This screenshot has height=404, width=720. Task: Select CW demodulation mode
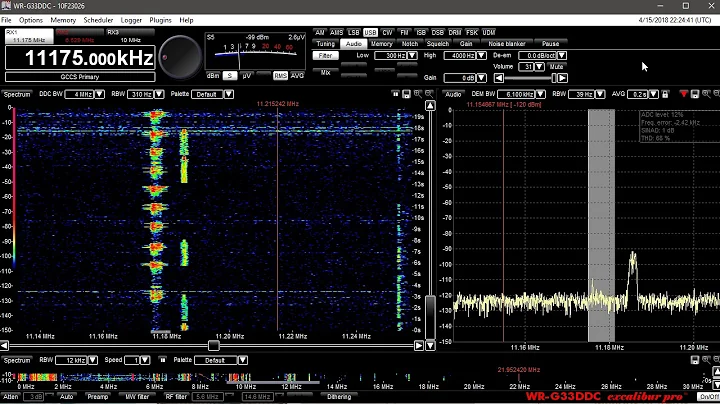pos(387,33)
